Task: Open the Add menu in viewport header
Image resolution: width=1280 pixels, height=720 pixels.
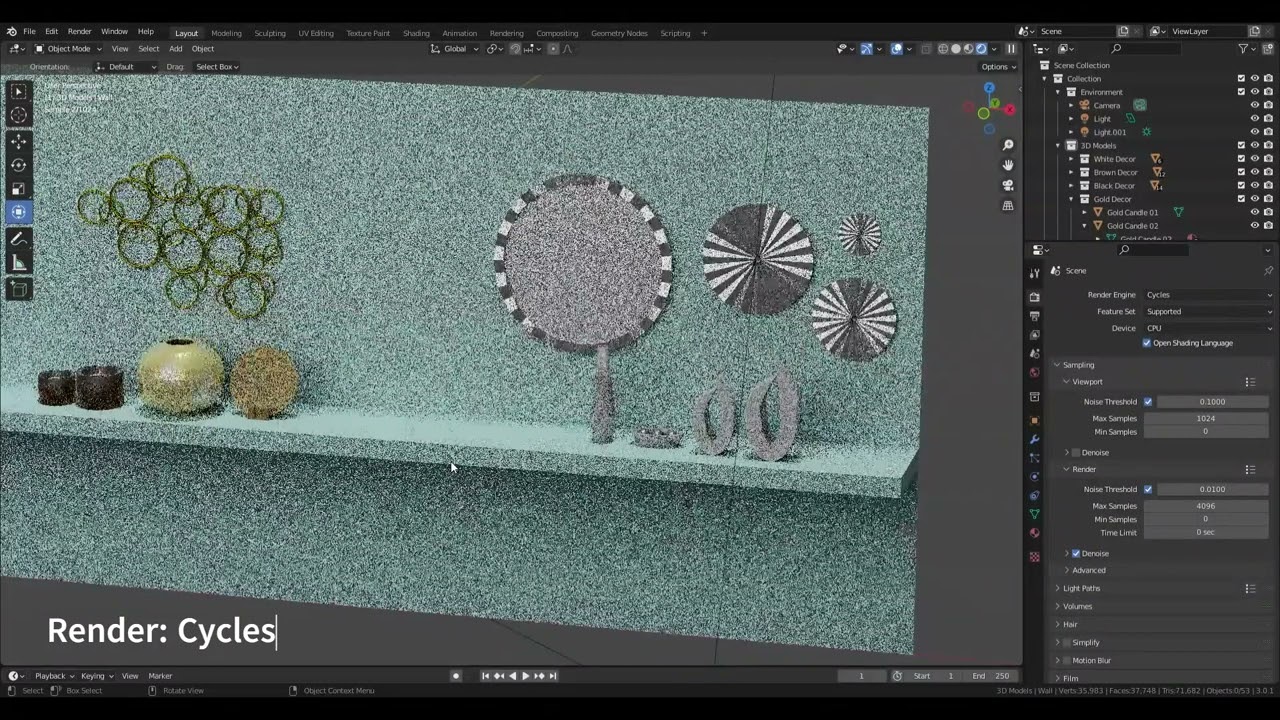Action: point(175,49)
